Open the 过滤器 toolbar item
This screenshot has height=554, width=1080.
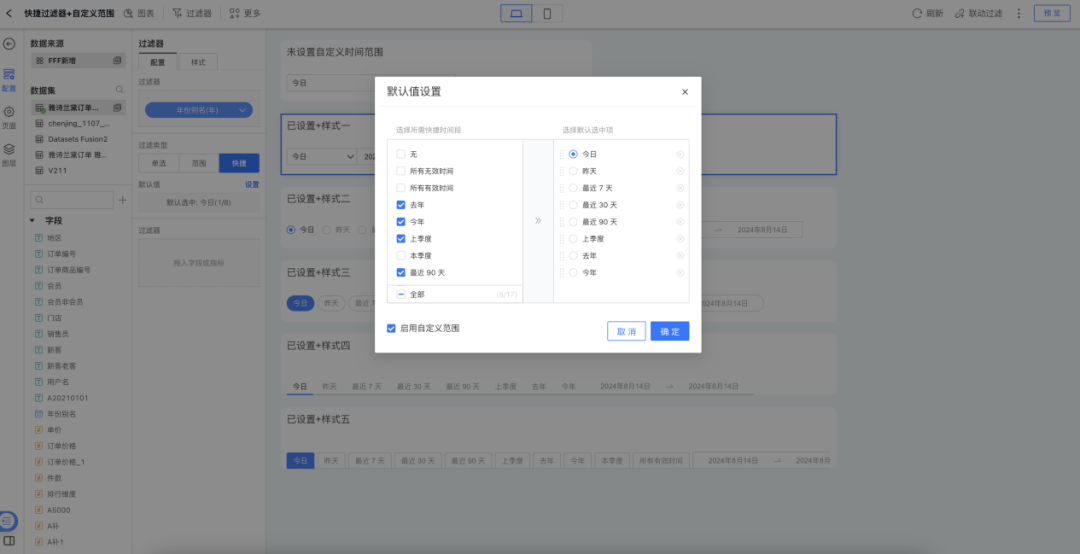point(191,13)
